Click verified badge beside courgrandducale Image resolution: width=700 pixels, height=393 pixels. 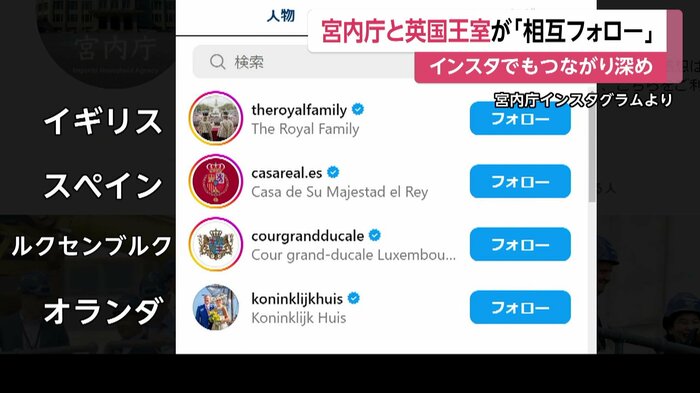[375, 235]
